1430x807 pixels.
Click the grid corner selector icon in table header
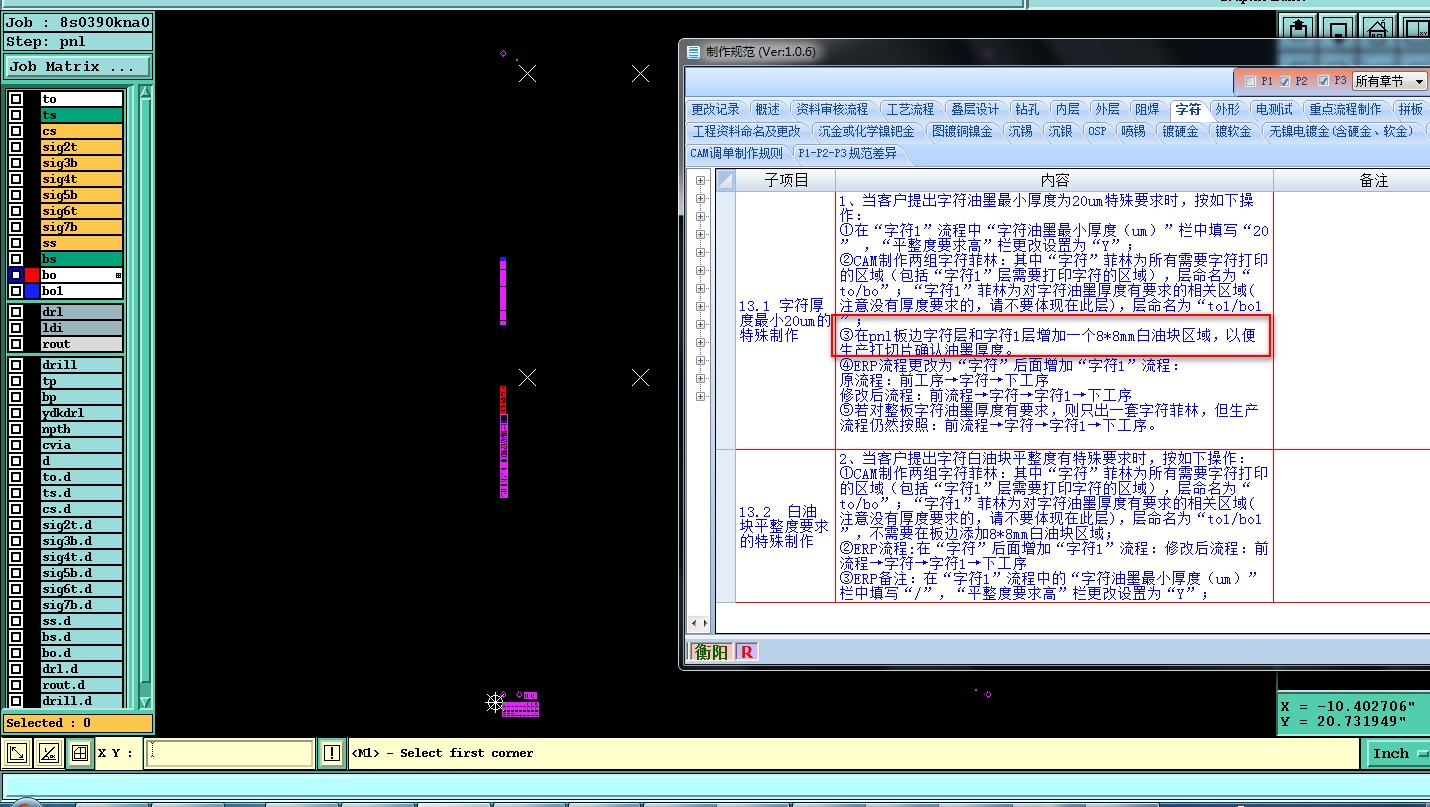point(726,180)
